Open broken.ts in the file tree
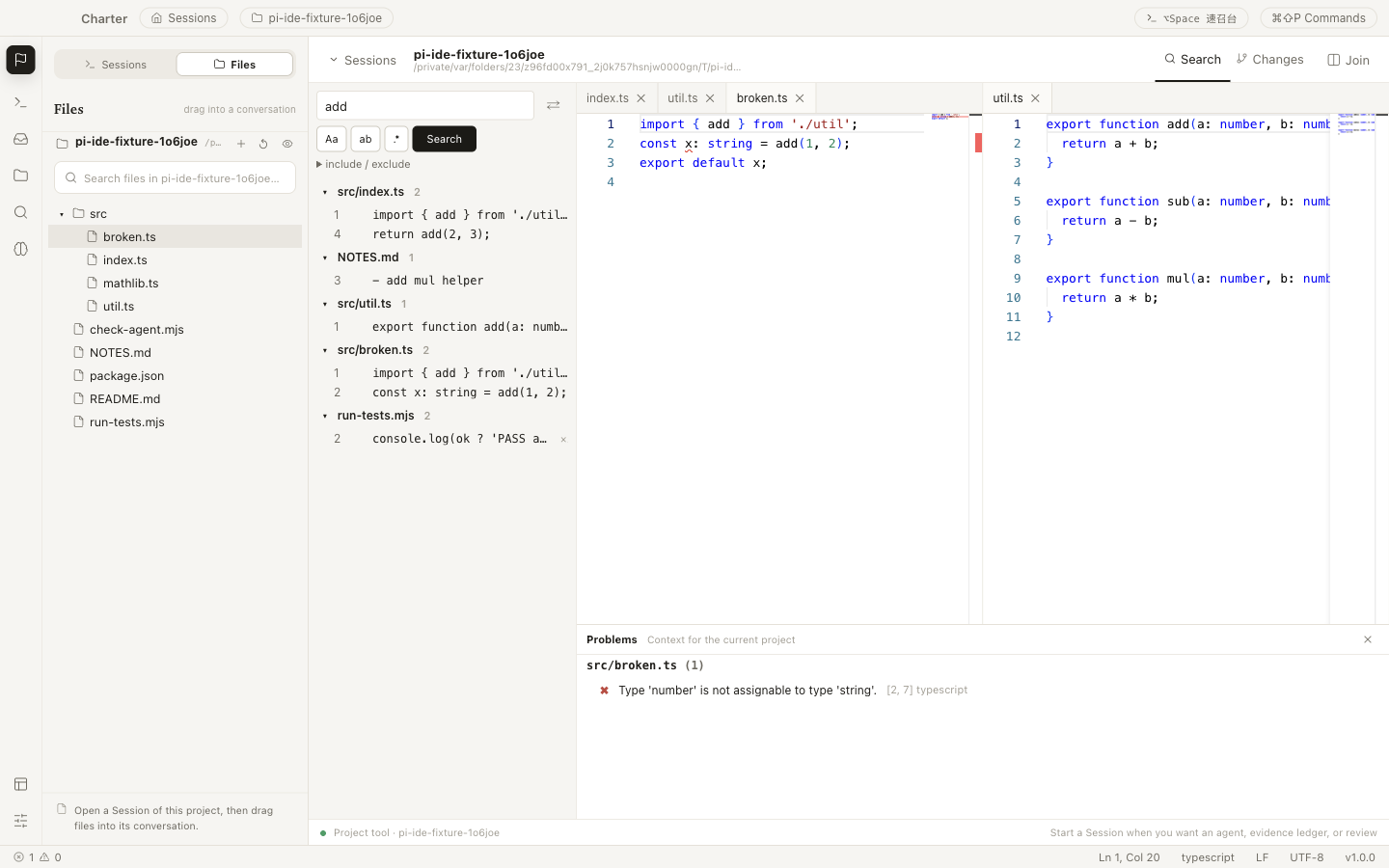1389x868 pixels. click(175, 237)
